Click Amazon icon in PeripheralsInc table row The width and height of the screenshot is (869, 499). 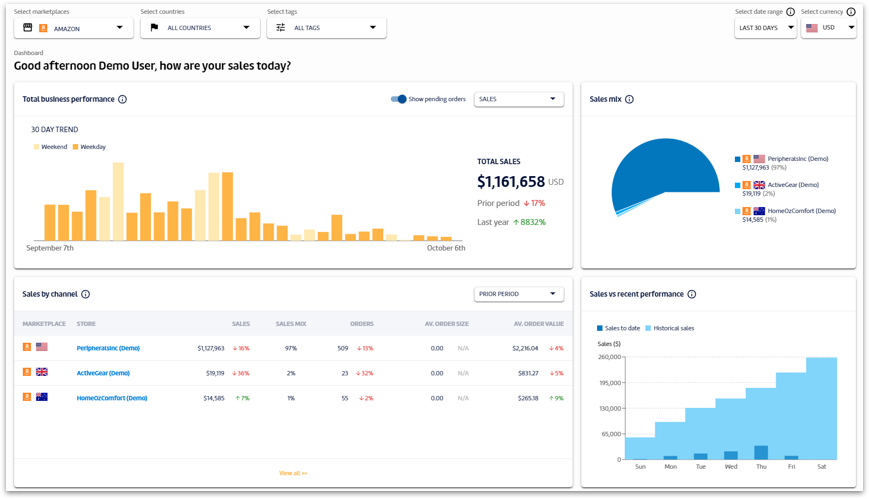pyautogui.click(x=27, y=347)
